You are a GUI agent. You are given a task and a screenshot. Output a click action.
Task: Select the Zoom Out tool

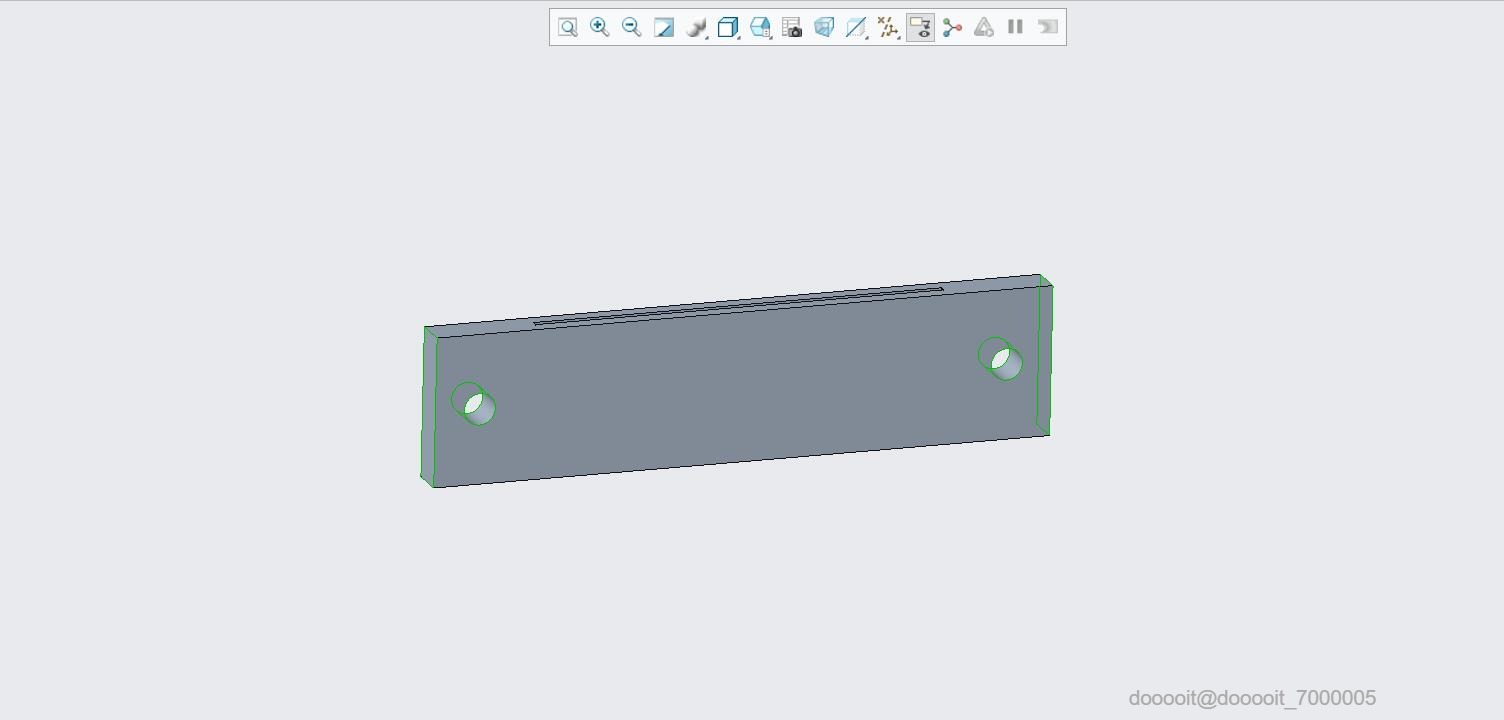[x=632, y=27]
